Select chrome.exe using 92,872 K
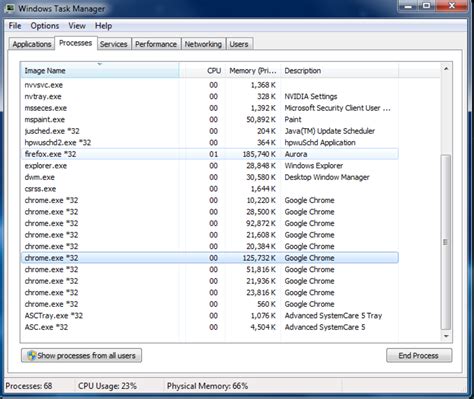The width and height of the screenshot is (474, 399). pos(210,223)
